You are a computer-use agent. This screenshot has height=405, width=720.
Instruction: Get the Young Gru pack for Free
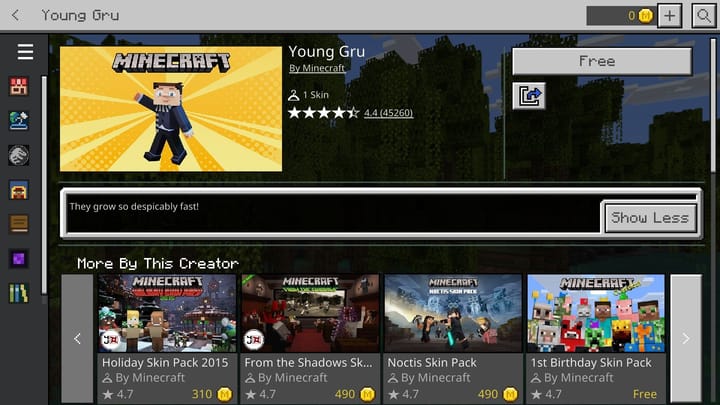point(602,61)
